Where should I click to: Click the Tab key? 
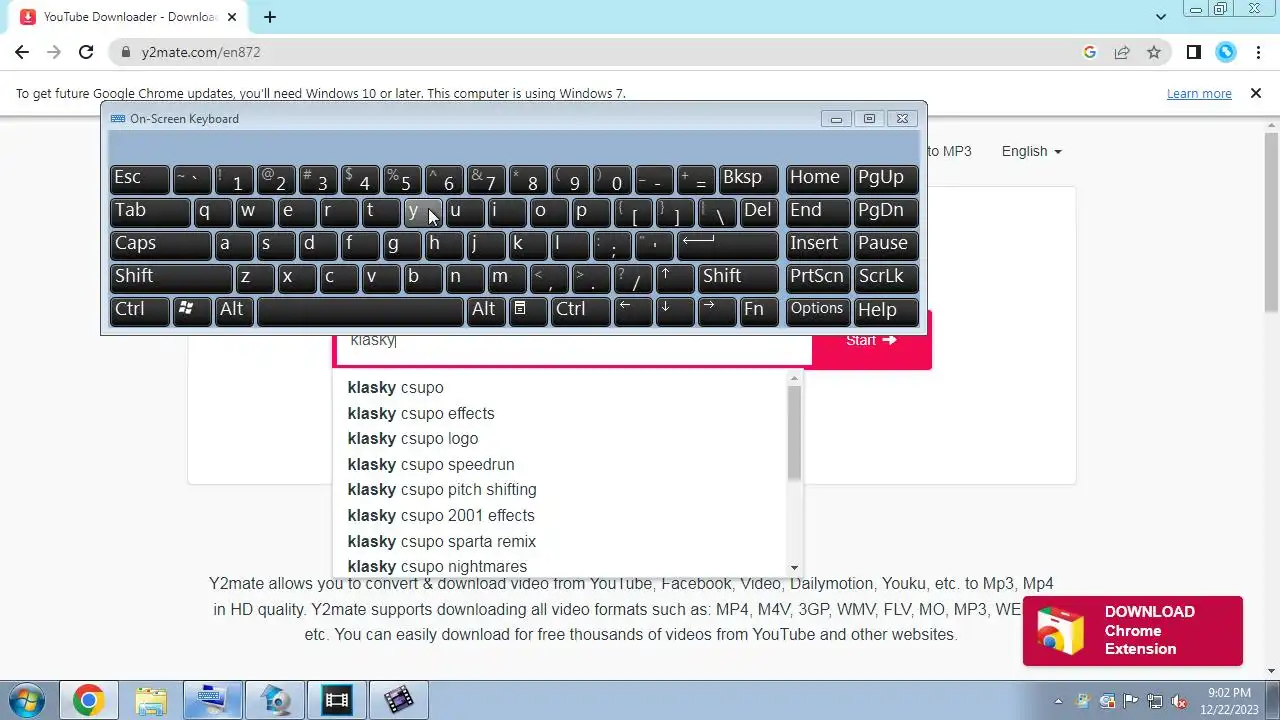point(150,211)
